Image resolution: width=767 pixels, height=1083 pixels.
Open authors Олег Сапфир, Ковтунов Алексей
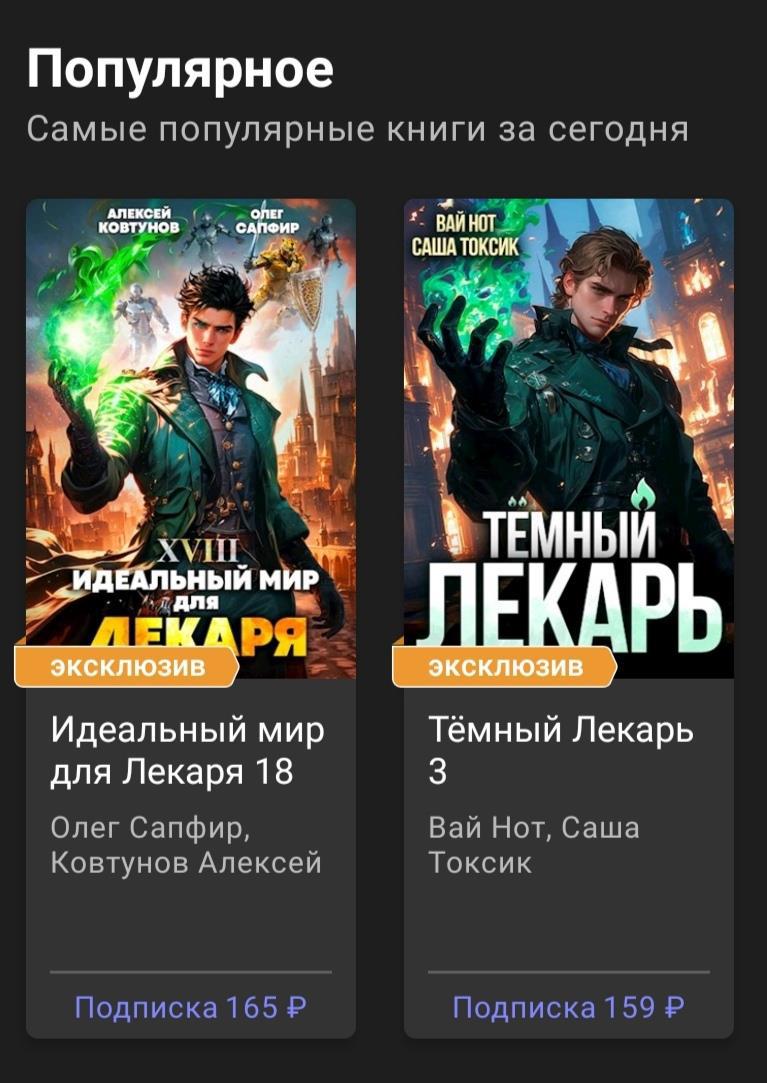click(x=186, y=845)
